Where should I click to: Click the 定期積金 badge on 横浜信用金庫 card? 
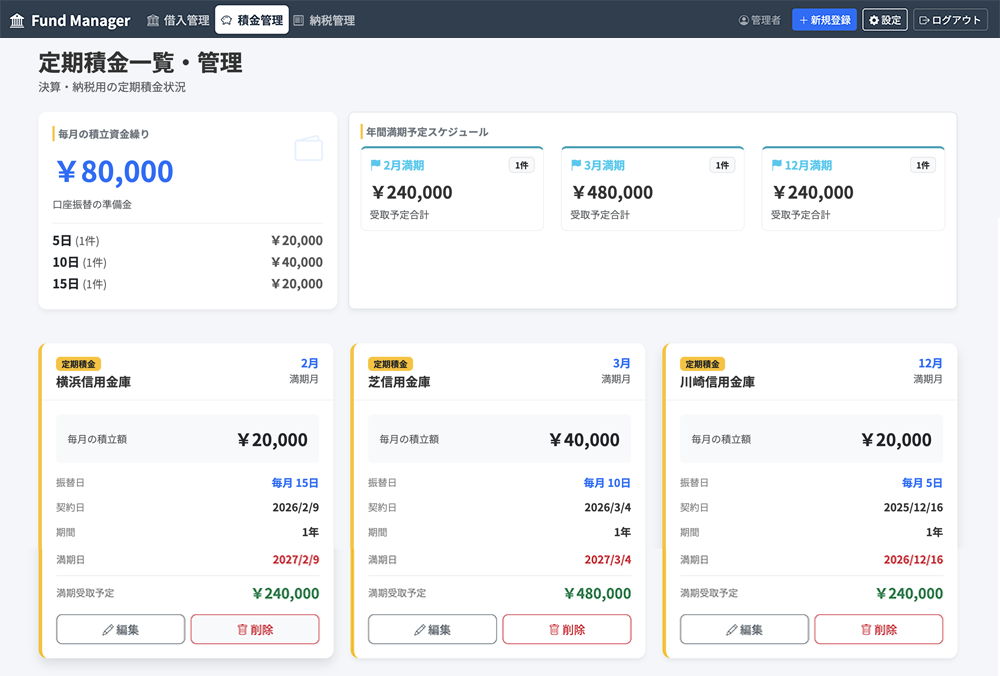[79, 364]
